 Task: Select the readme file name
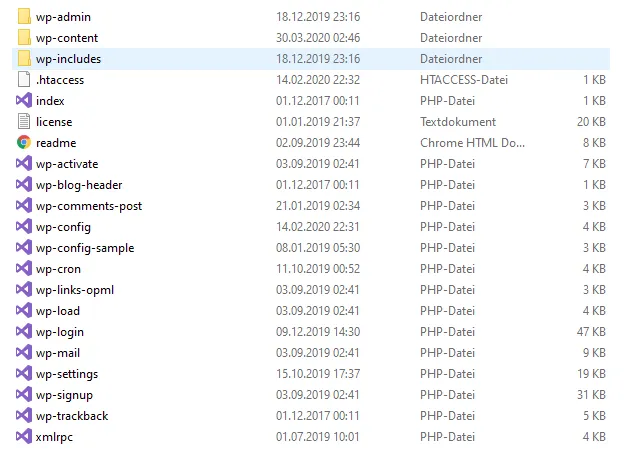56,143
